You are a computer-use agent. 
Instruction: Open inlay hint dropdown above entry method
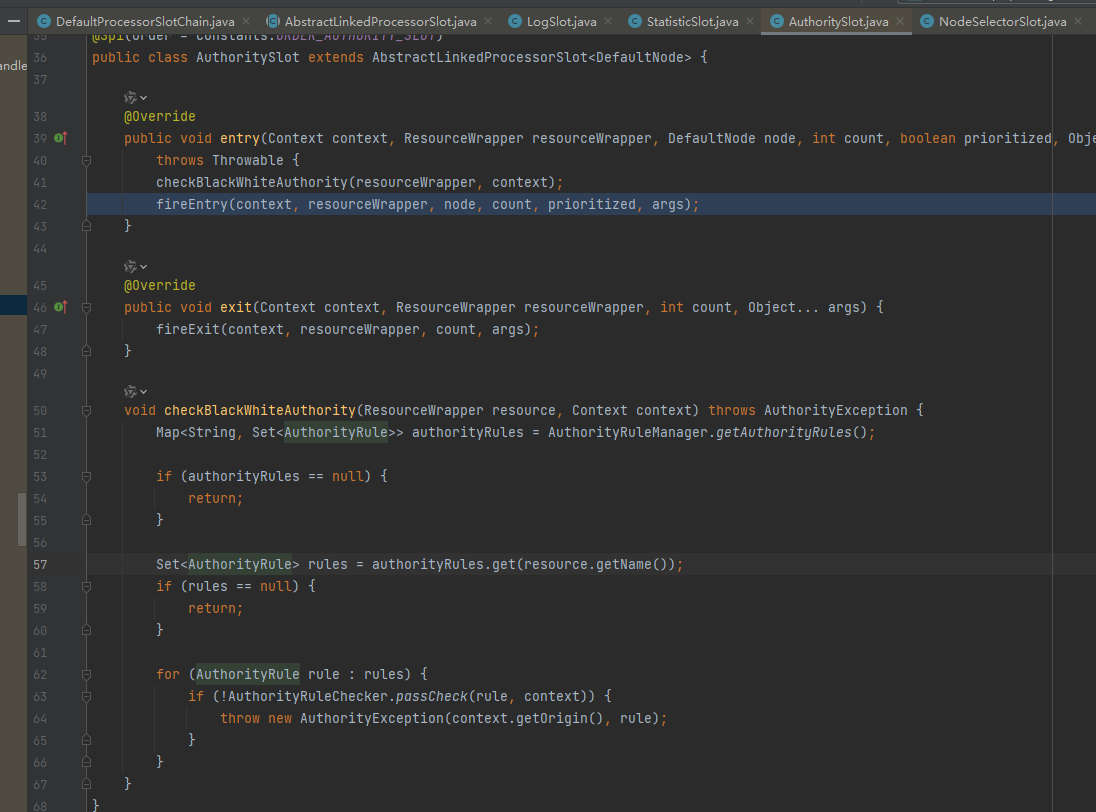click(x=136, y=98)
